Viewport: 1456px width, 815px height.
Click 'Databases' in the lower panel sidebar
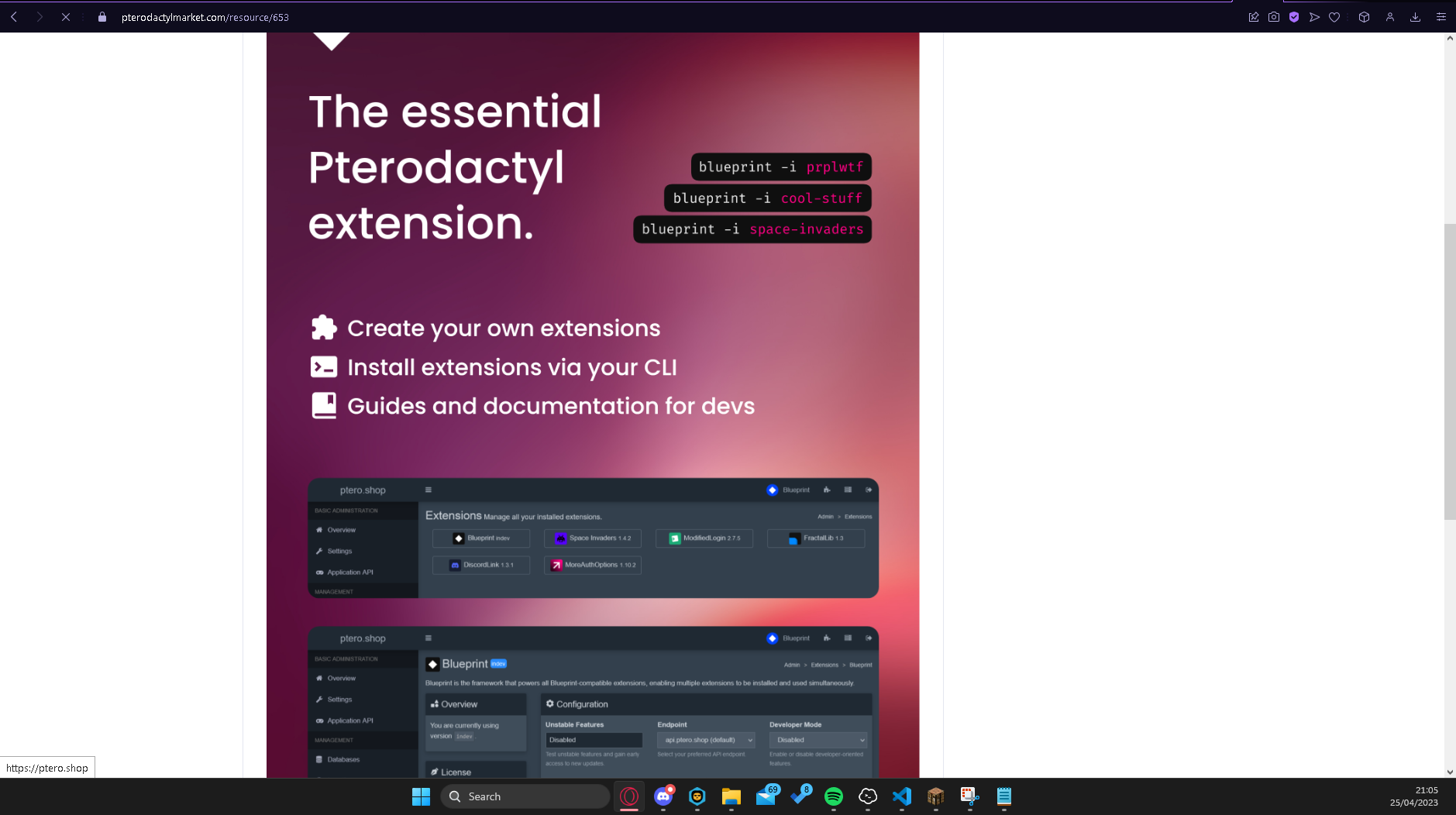tap(343, 759)
